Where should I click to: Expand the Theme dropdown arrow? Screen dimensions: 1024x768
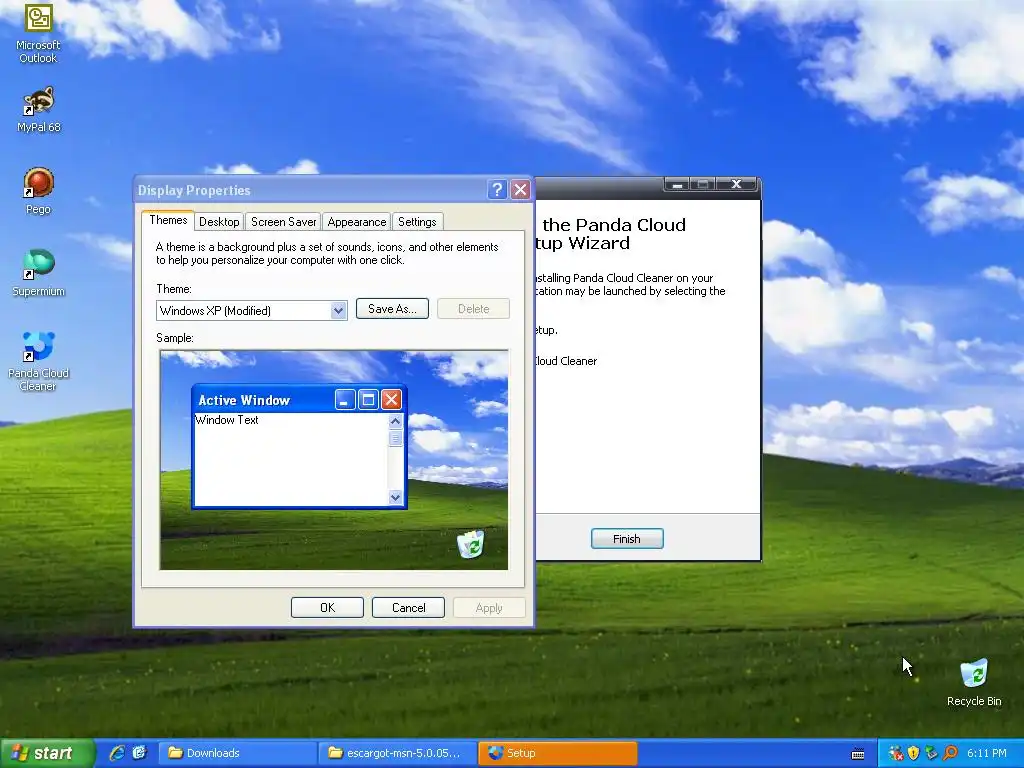(338, 311)
